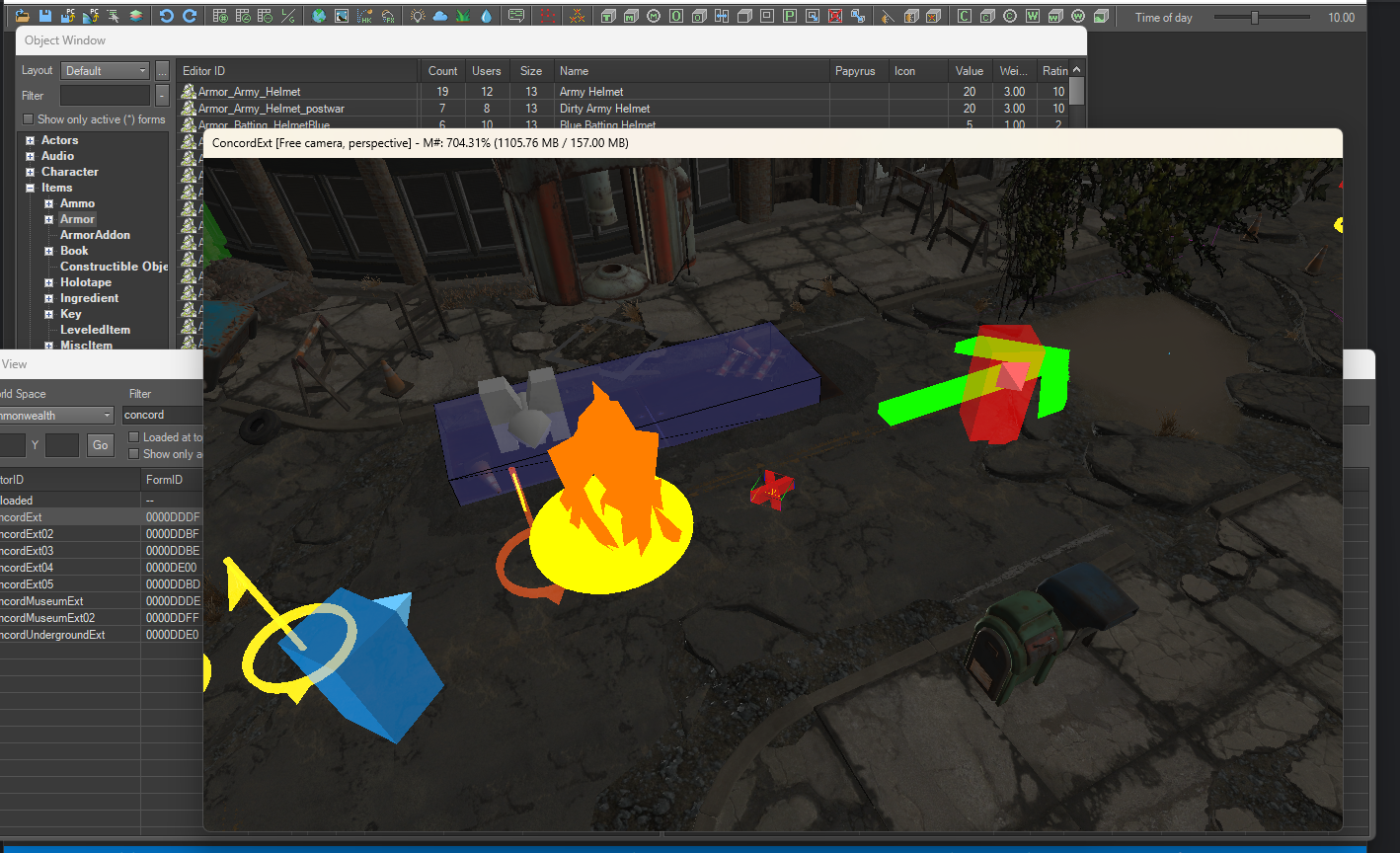Adjust the Time of day slider
Screen dimensions: 1400x853
tap(1255, 18)
